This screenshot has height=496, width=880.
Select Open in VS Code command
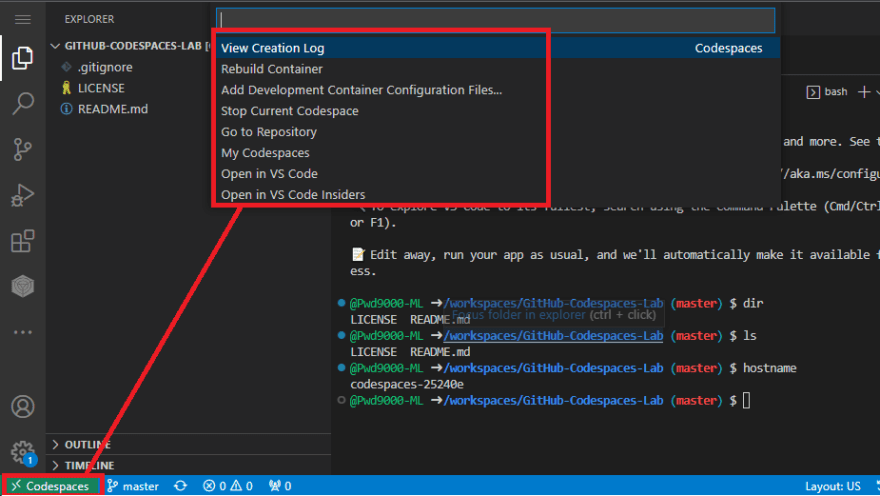point(497,174)
